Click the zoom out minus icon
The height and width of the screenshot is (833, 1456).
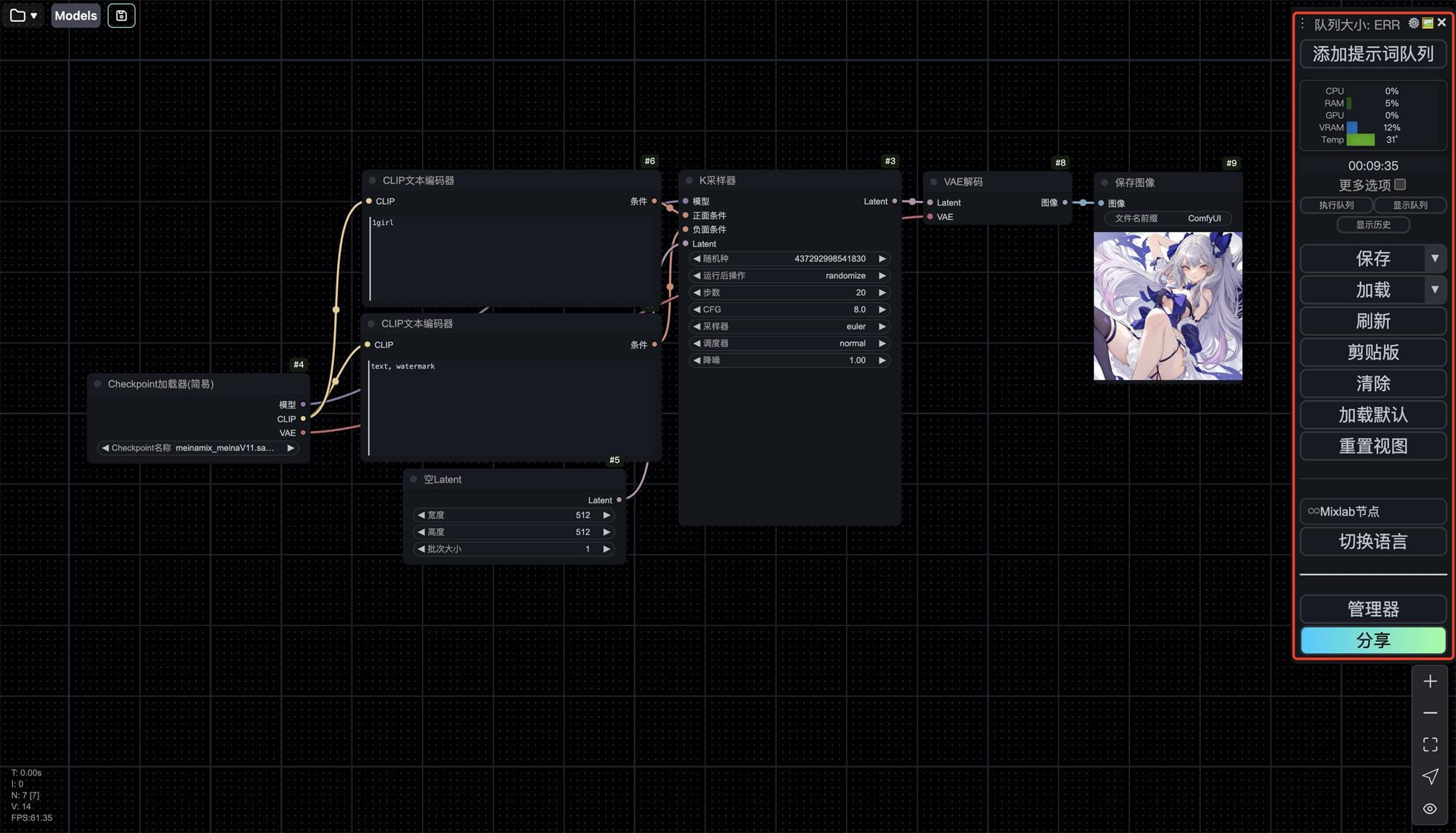click(1430, 713)
